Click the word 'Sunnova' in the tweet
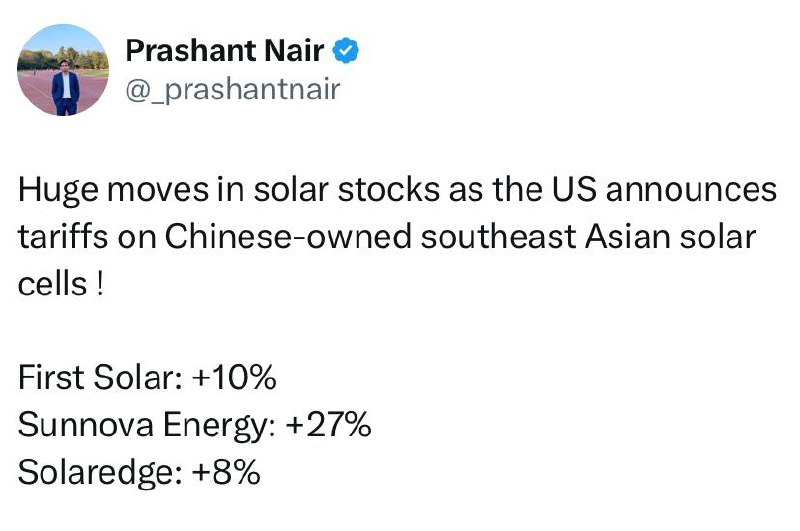 coord(85,424)
